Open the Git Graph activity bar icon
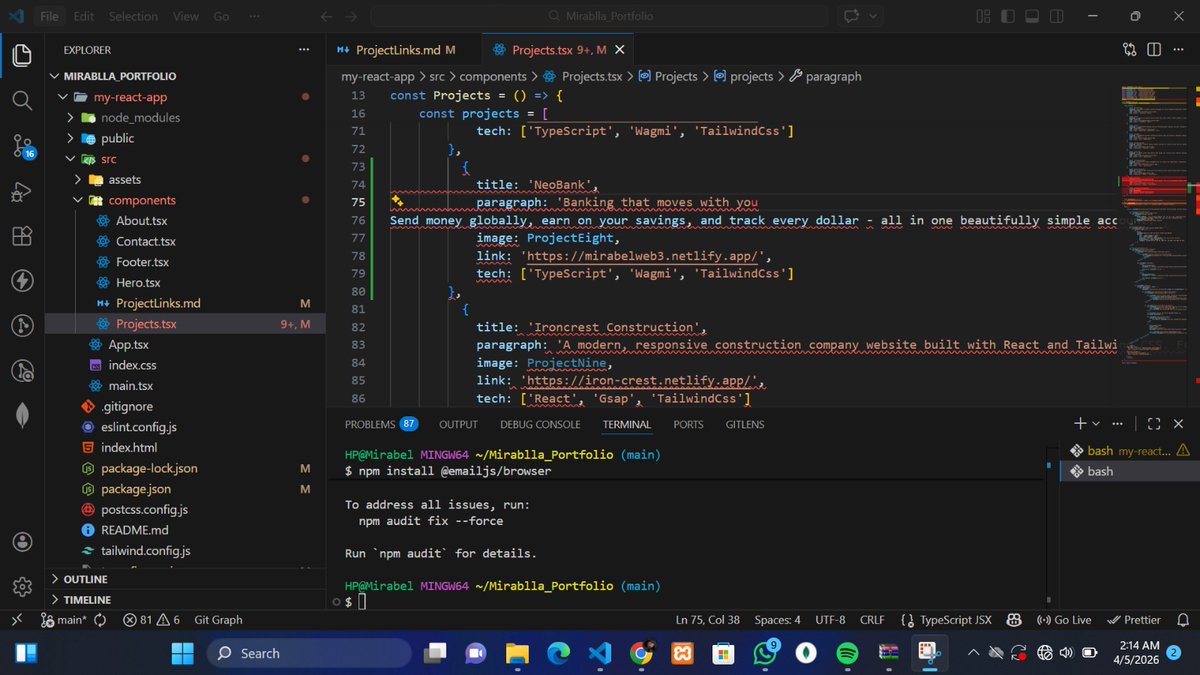 pos(22,326)
